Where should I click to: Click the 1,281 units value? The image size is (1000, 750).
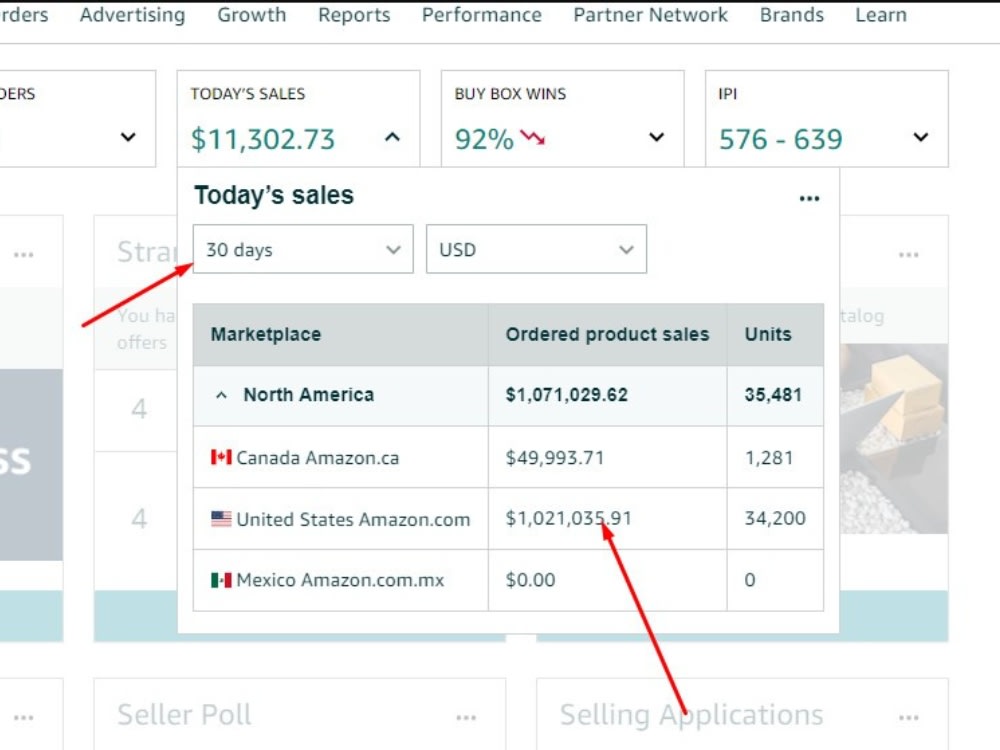[x=768, y=457]
